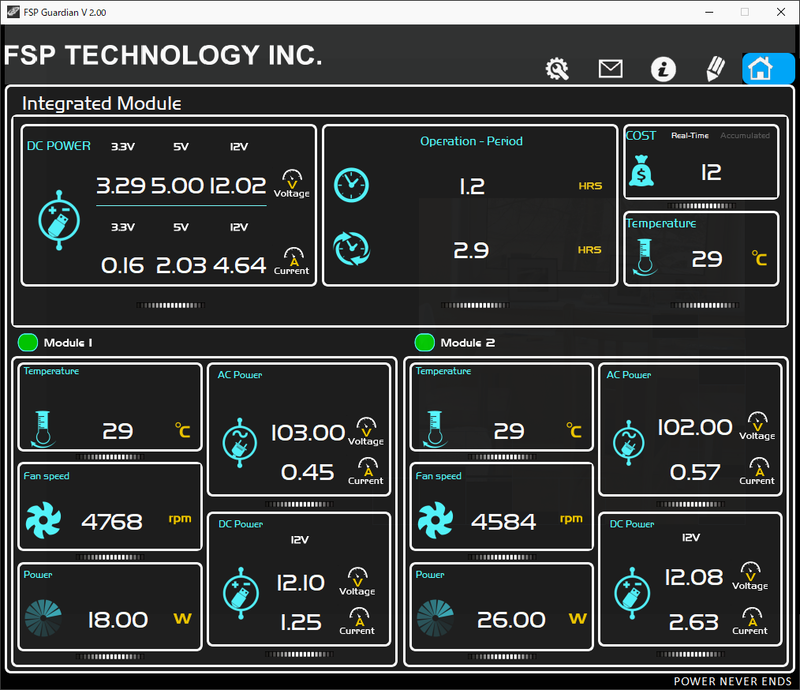Click the 3.29 voltage reading
The image size is (800, 690).
coord(121,185)
